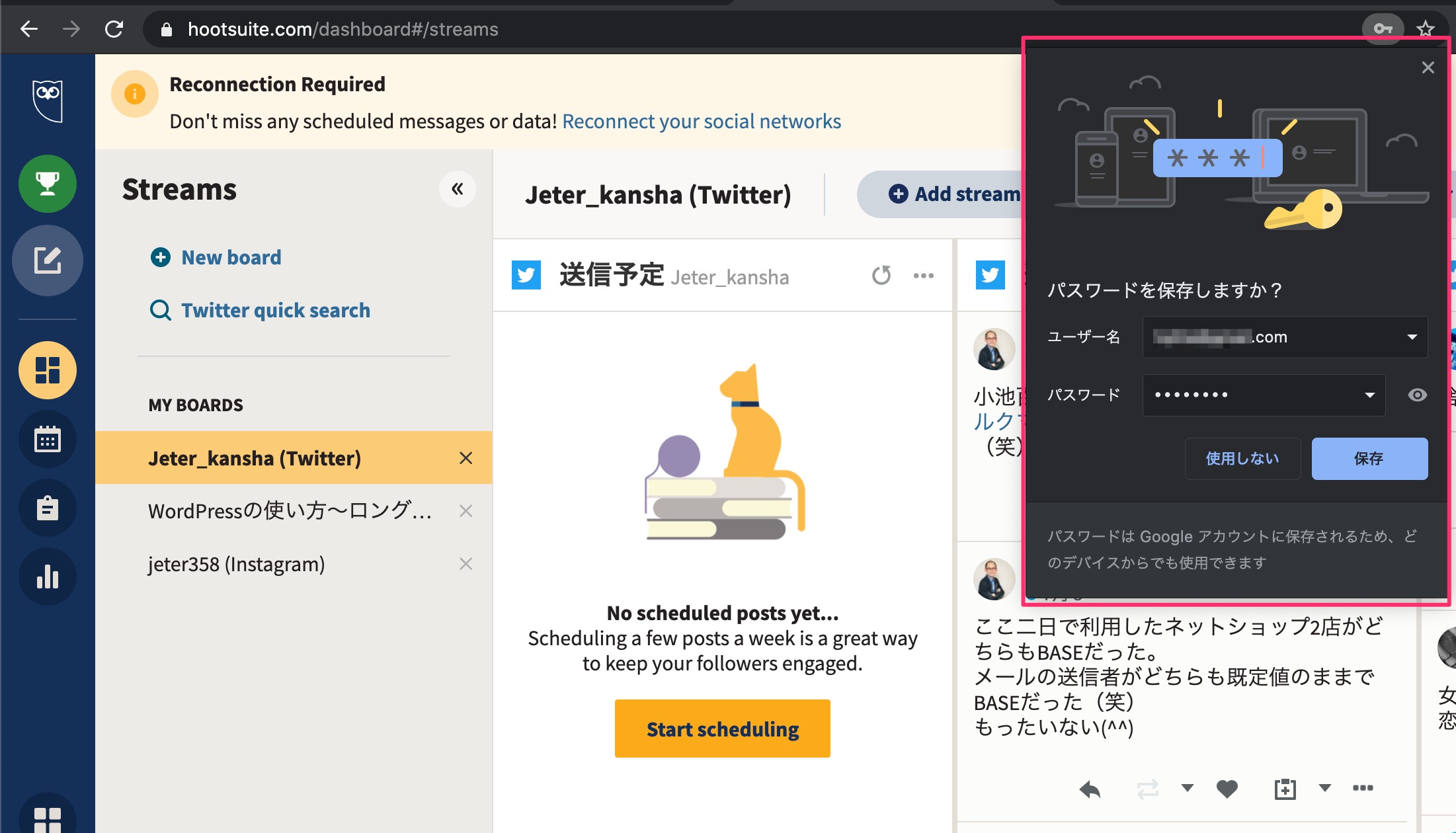
Task: Open the compose new post icon
Action: [x=48, y=260]
